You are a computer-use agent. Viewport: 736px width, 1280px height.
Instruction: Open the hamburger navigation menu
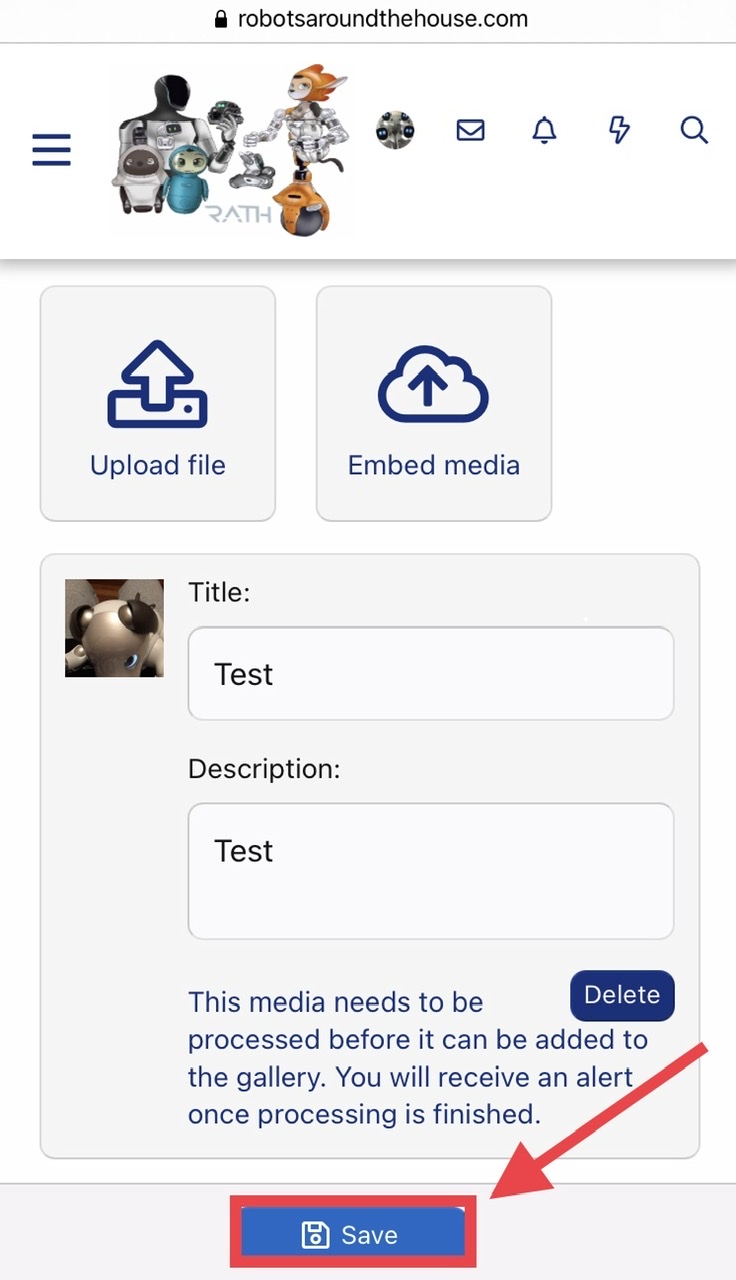[x=51, y=150]
